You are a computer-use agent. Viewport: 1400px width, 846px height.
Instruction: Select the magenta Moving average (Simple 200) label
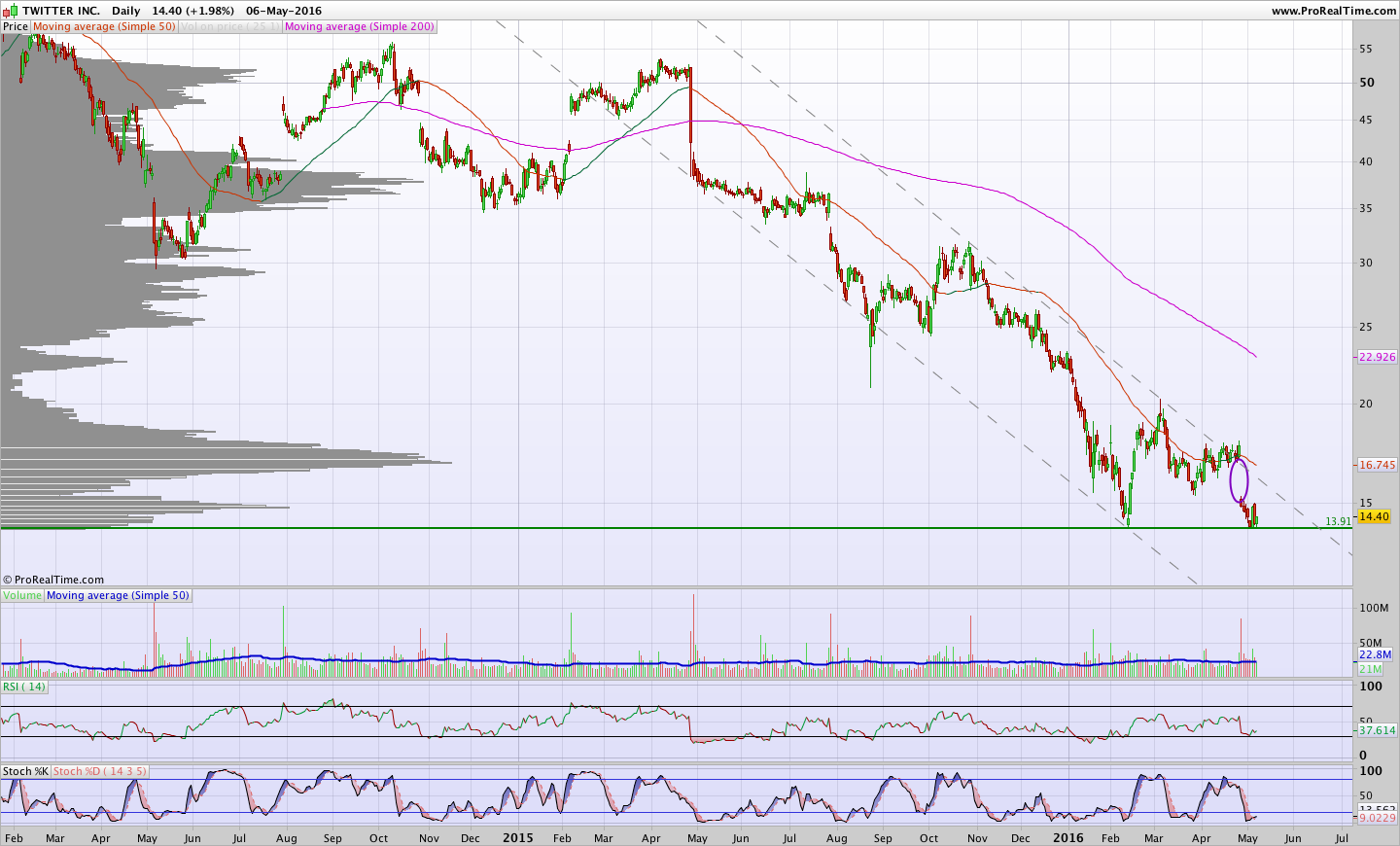[x=360, y=27]
